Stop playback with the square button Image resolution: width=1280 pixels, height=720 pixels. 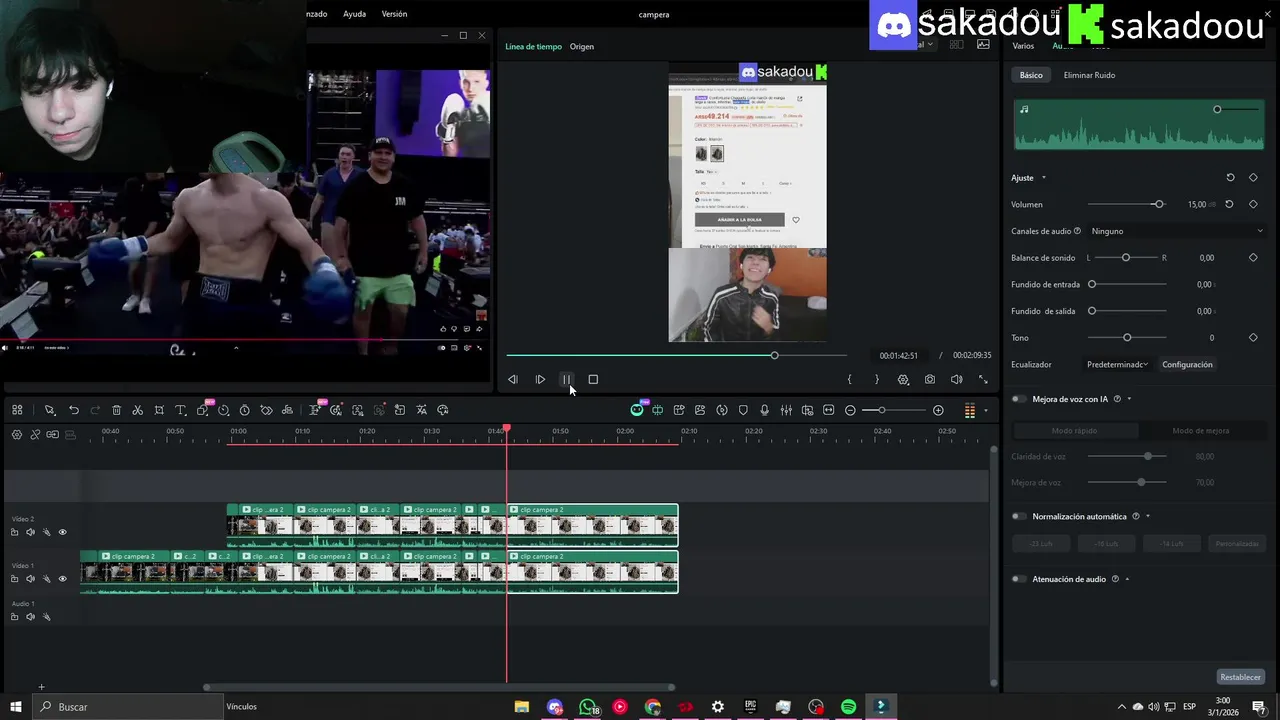point(593,380)
